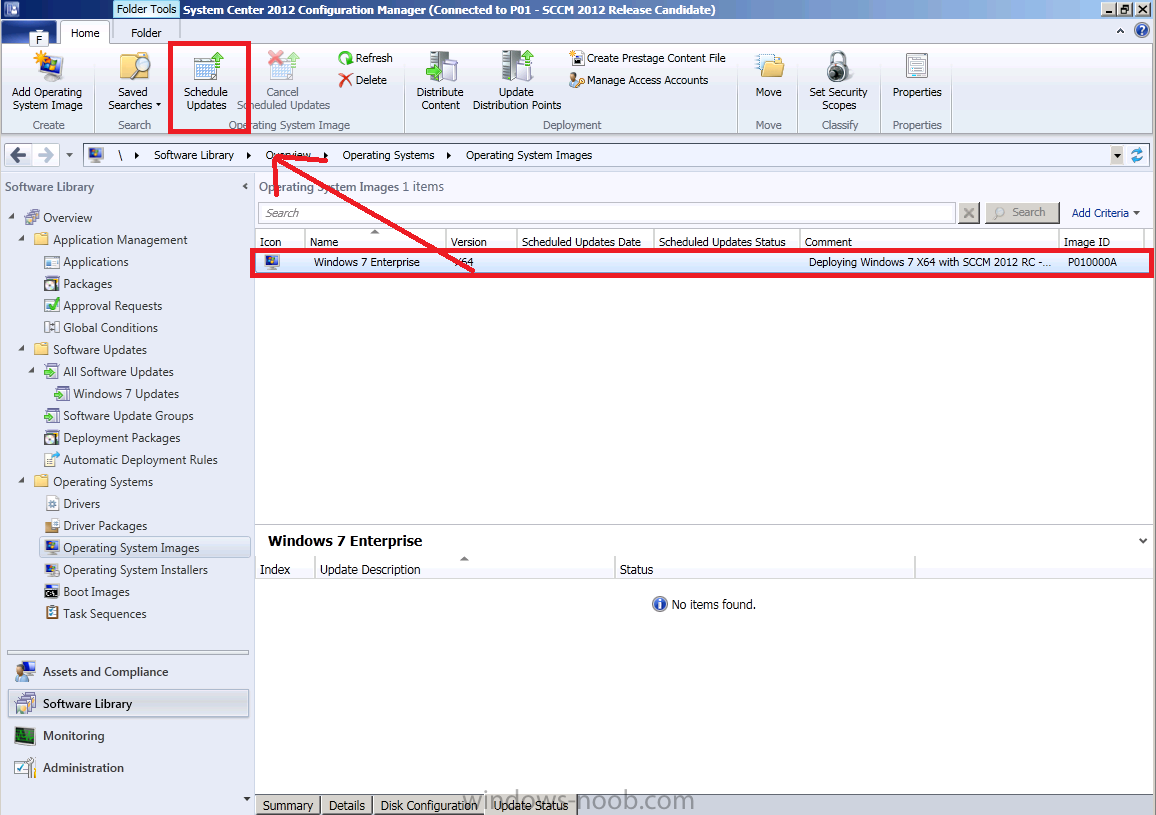Select the Windows 7 Enterprise image row
The image size is (1156, 815).
click(702, 263)
